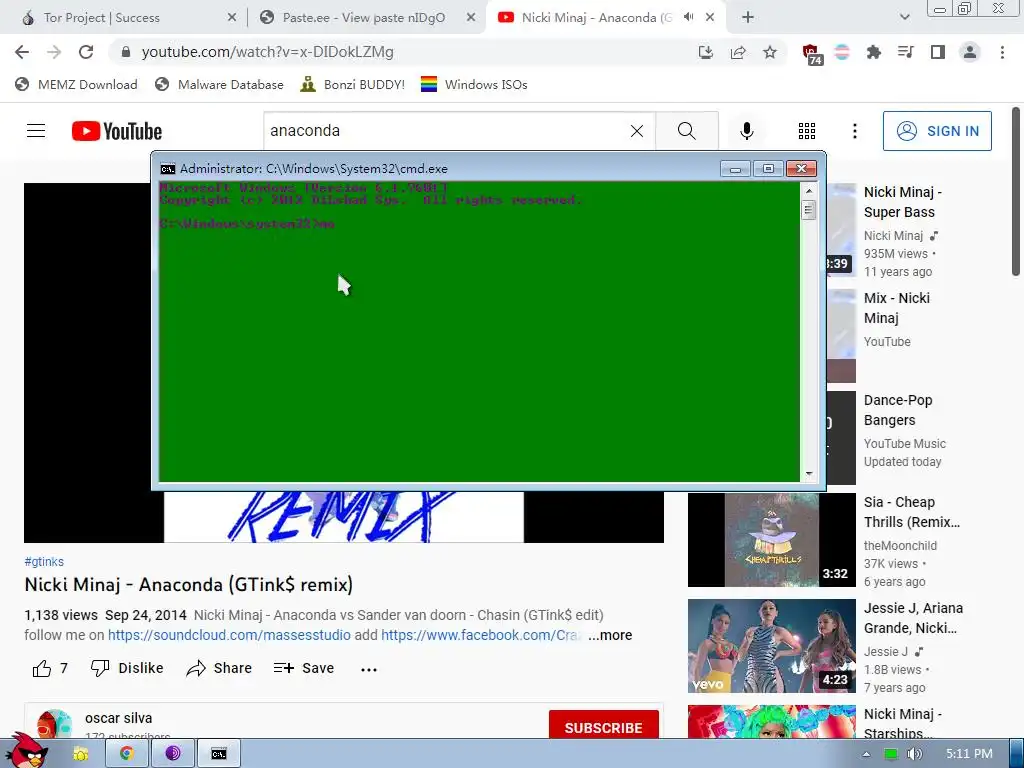
Task: Open the media control icon in toolbar
Action: pyautogui.click(x=905, y=52)
